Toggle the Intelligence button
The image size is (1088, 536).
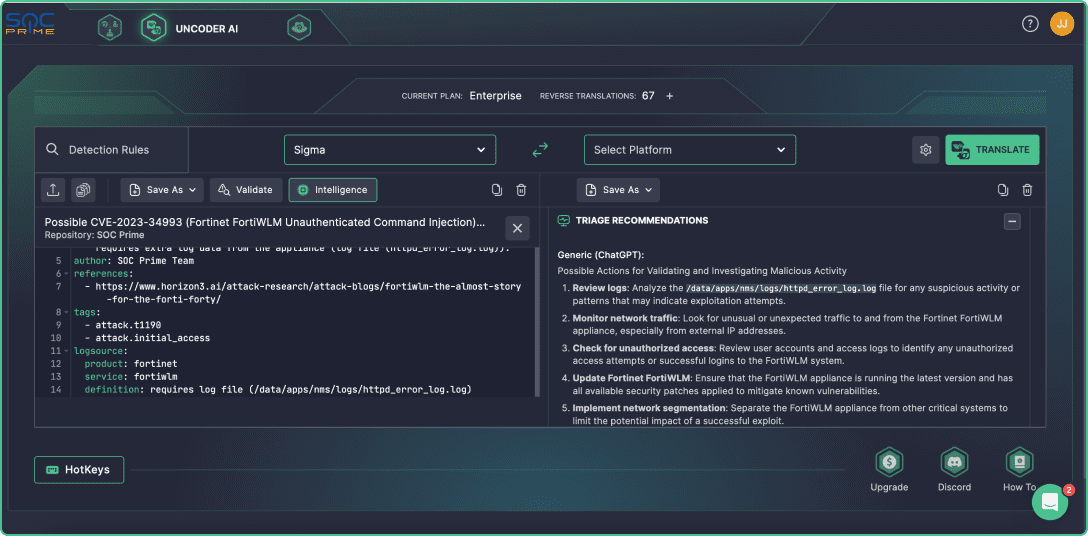coord(332,190)
